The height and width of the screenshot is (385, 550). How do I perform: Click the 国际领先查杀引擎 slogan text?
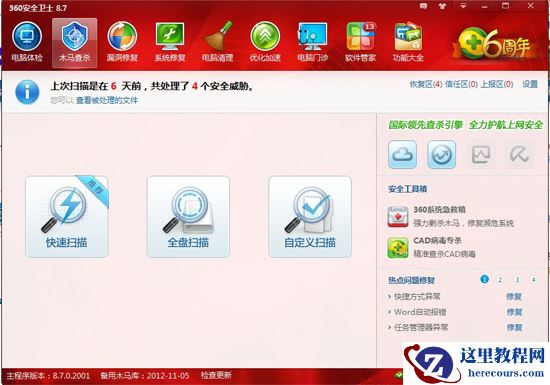point(425,125)
